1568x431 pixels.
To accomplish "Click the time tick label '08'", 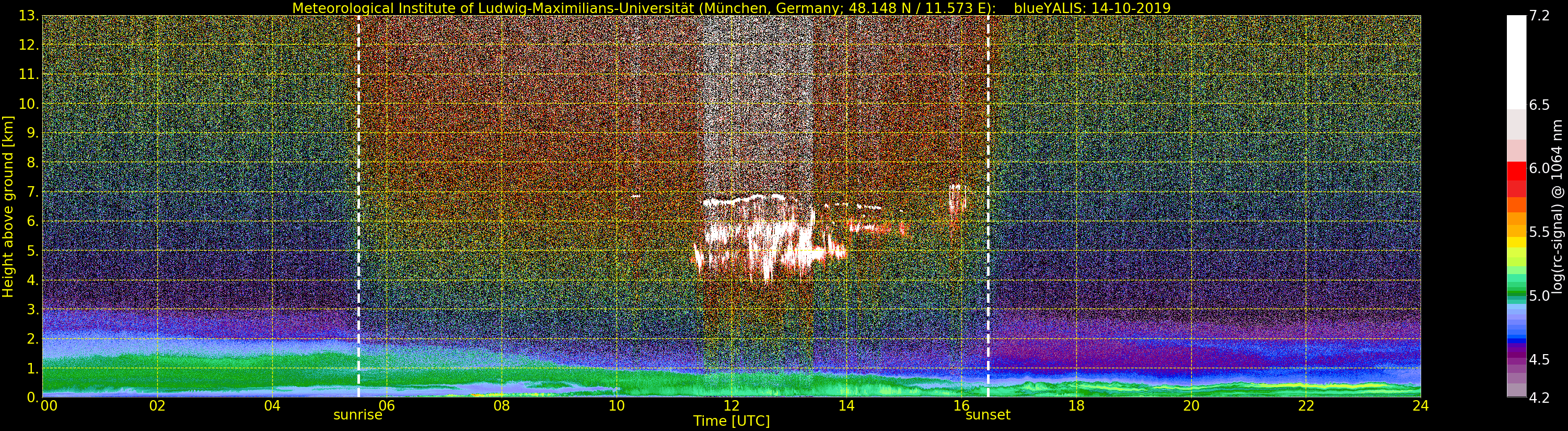I will (502, 406).
